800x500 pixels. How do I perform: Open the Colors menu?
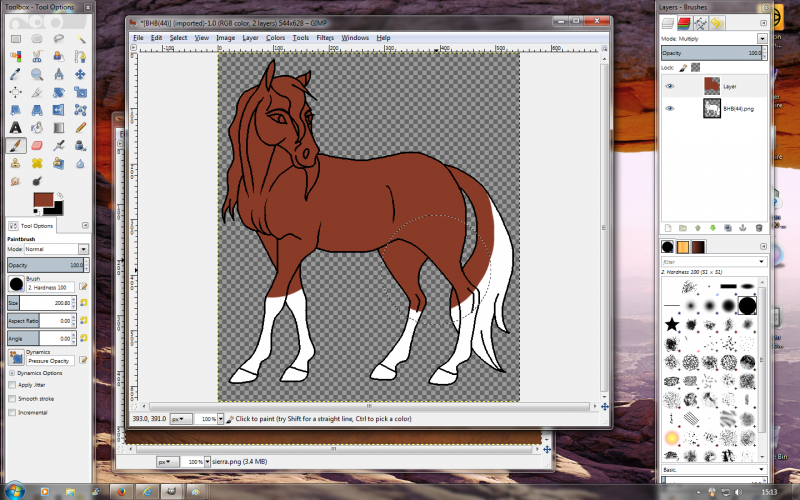(x=275, y=38)
